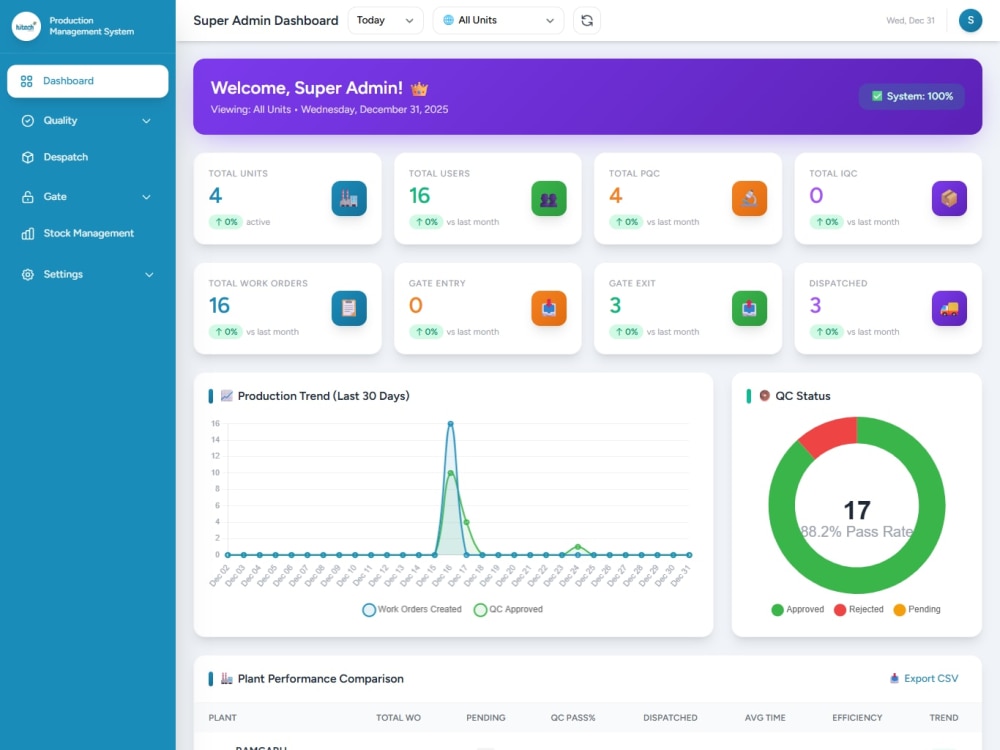1000x750 pixels.
Task: Click the refresh icon button in header
Action: (587, 20)
